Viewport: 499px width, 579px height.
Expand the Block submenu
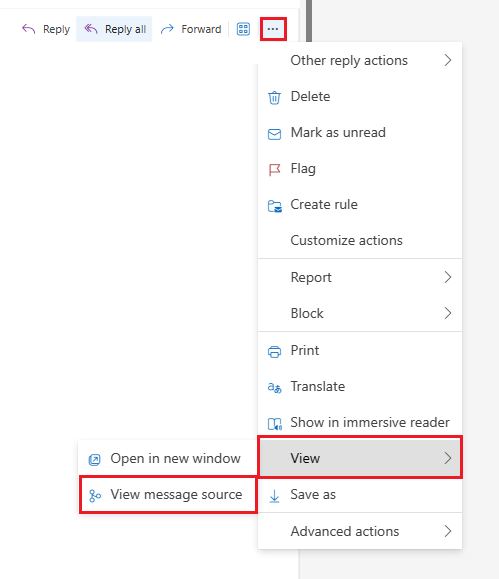point(360,313)
